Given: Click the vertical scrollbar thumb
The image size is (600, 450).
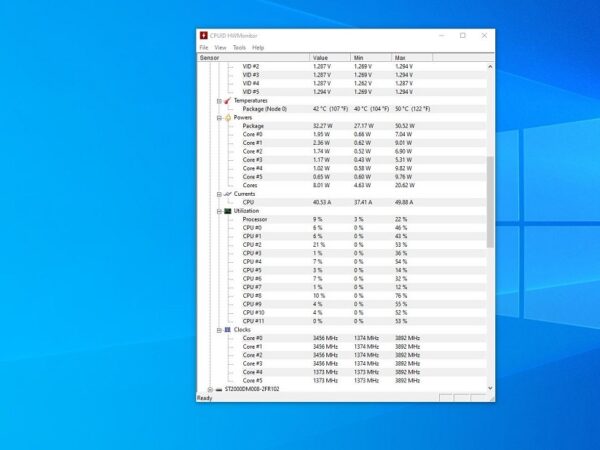Looking at the screenshot, I should (x=490, y=202).
